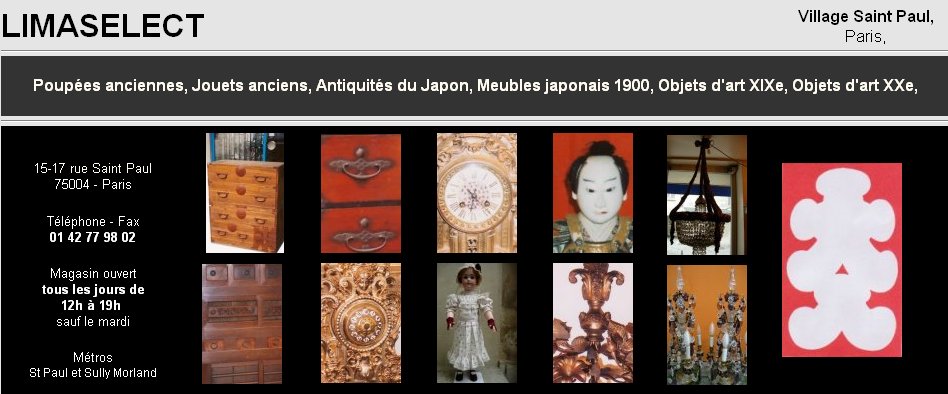
Task: Open the dark wooden tansu cabinet image
Action: coord(242,323)
